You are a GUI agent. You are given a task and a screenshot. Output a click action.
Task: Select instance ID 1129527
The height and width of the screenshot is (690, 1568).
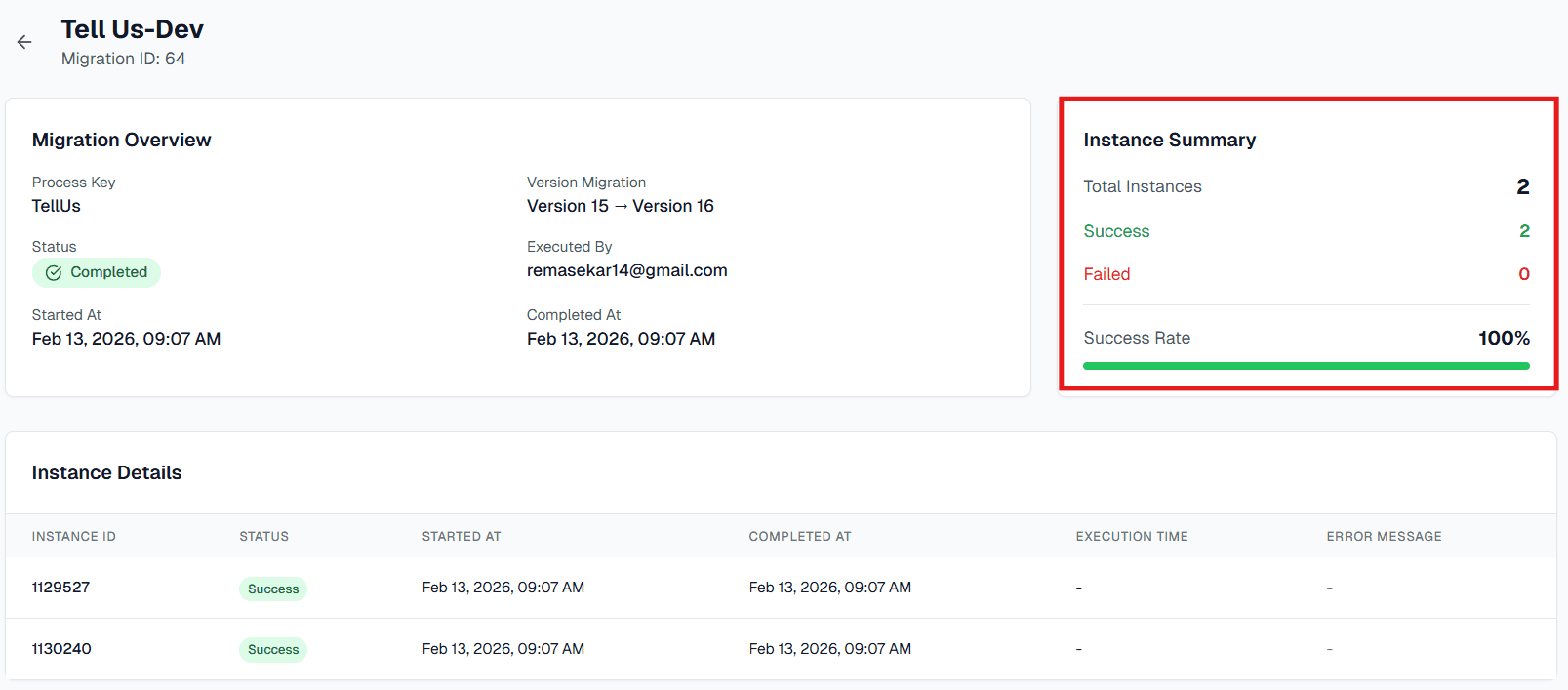coord(61,588)
